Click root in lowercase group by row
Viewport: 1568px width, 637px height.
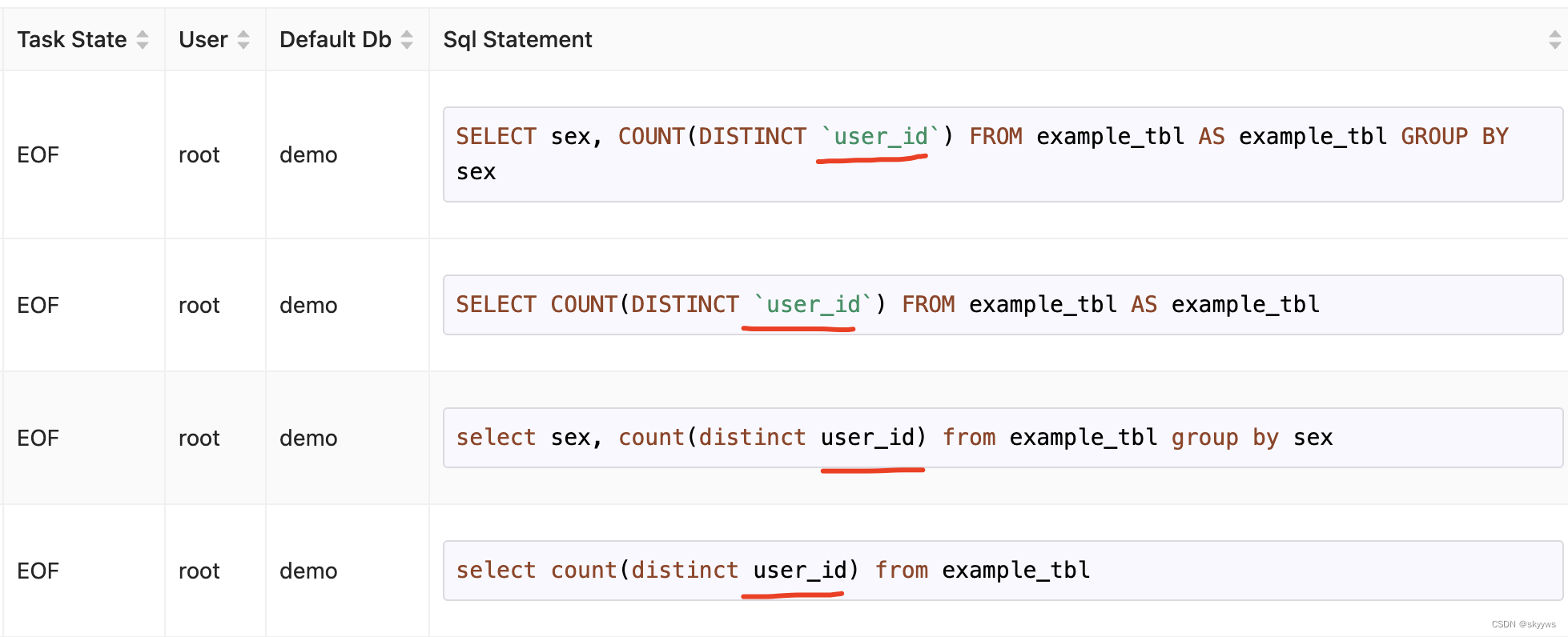(199, 439)
